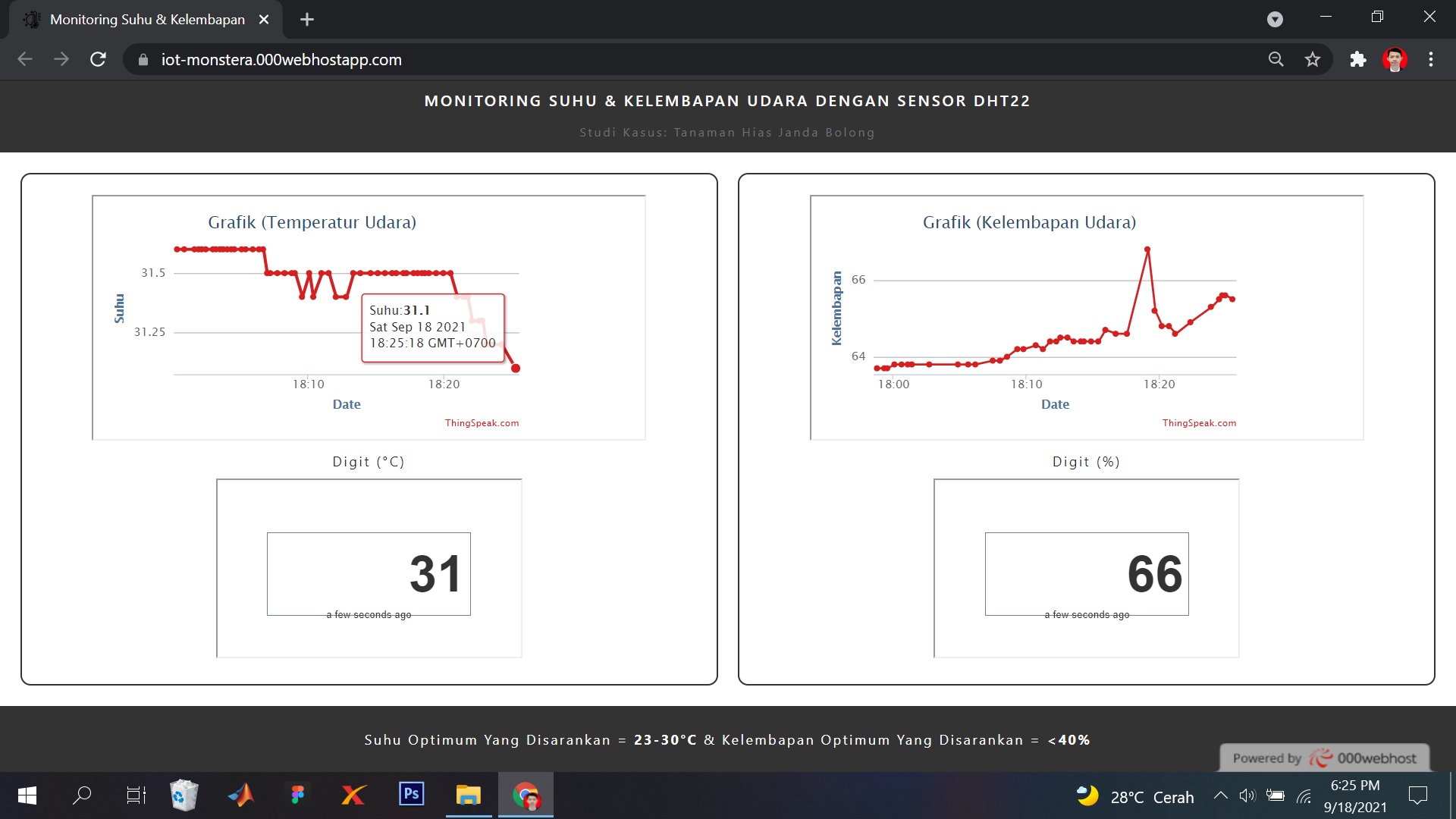Viewport: 1456px width, 819px height.
Task: Select the MATLAB icon in taskbar
Action: click(240, 796)
